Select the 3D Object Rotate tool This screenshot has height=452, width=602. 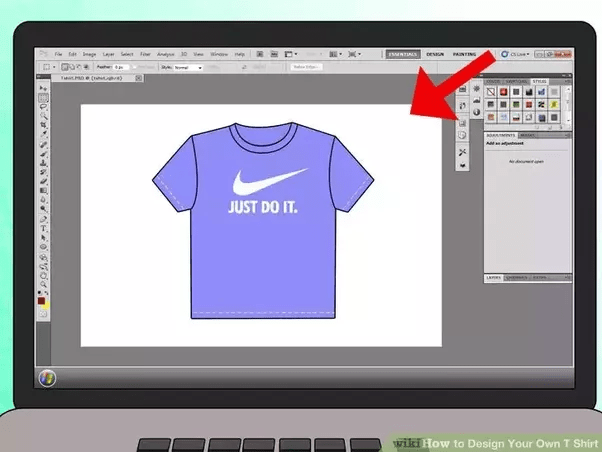tap(43, 257)
